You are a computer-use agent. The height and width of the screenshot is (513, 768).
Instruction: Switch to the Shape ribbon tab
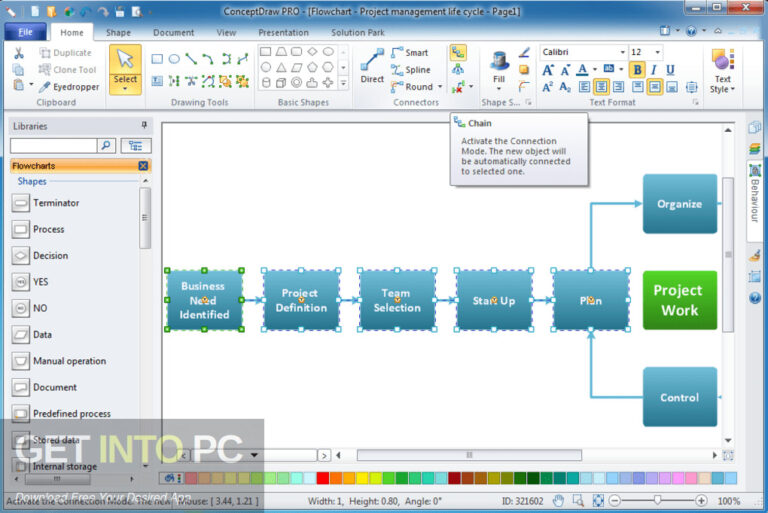point(118,32)
